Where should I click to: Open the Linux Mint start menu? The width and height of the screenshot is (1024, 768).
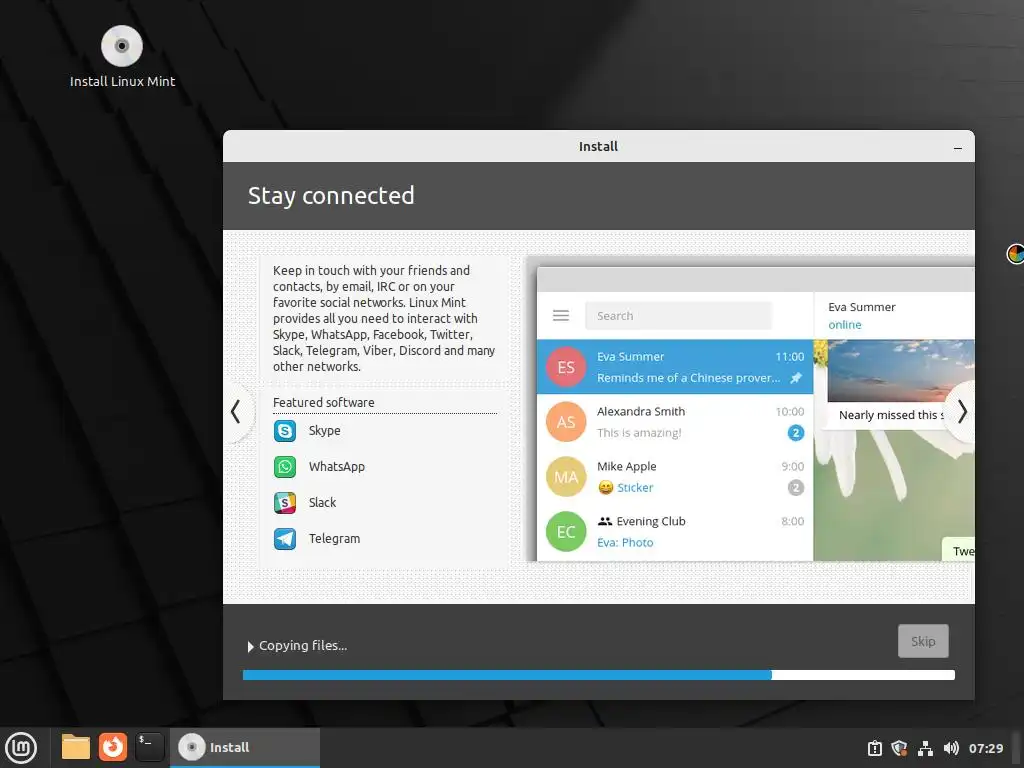(21, 748)
